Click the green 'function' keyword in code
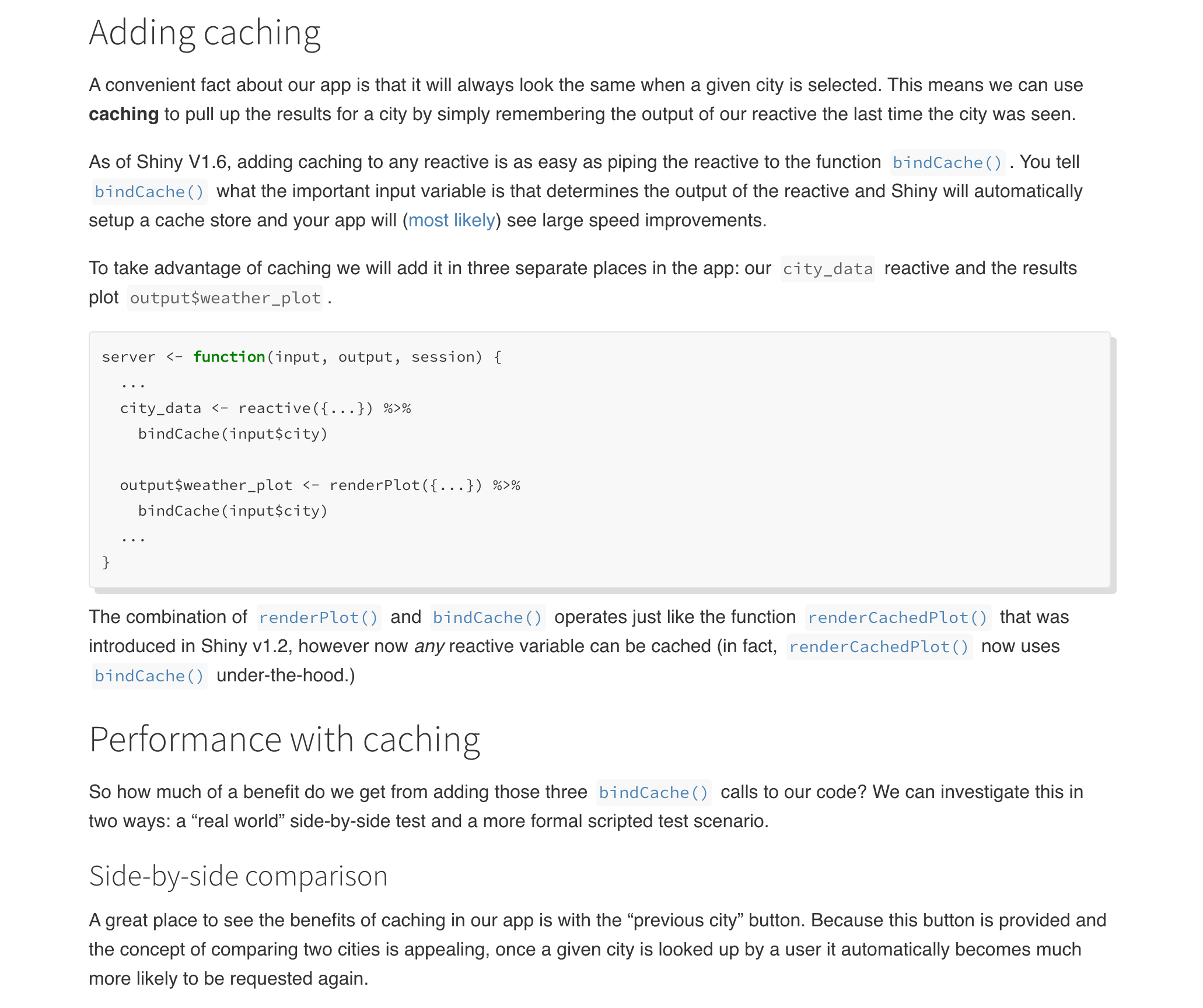 [x=229, y=357]
